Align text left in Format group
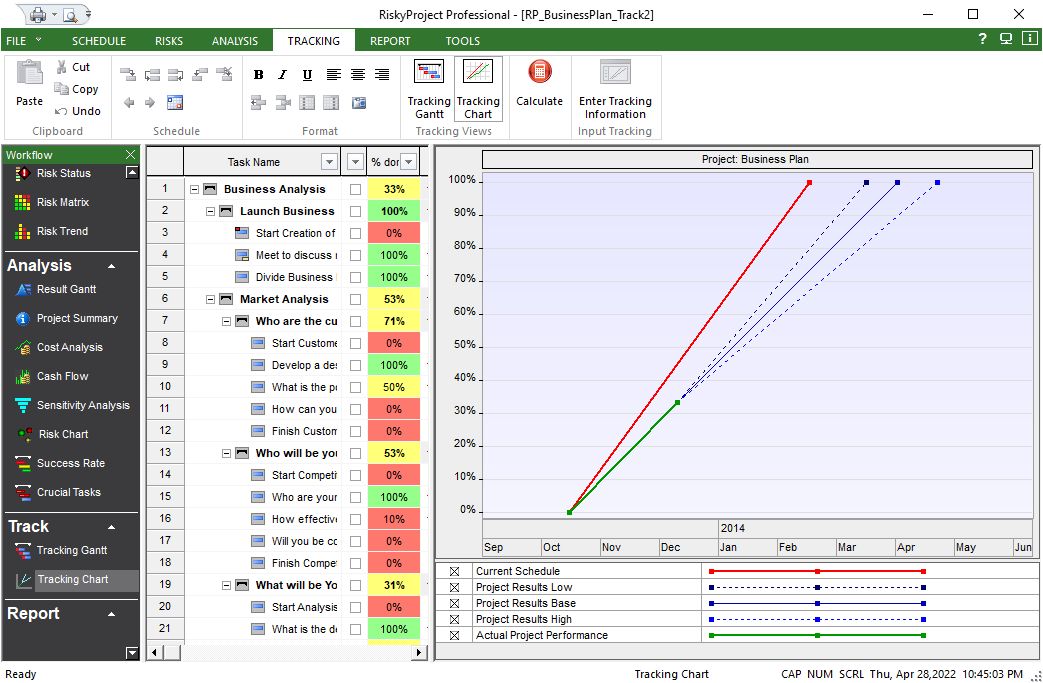Screen dimensions: 1043x683 333,74
